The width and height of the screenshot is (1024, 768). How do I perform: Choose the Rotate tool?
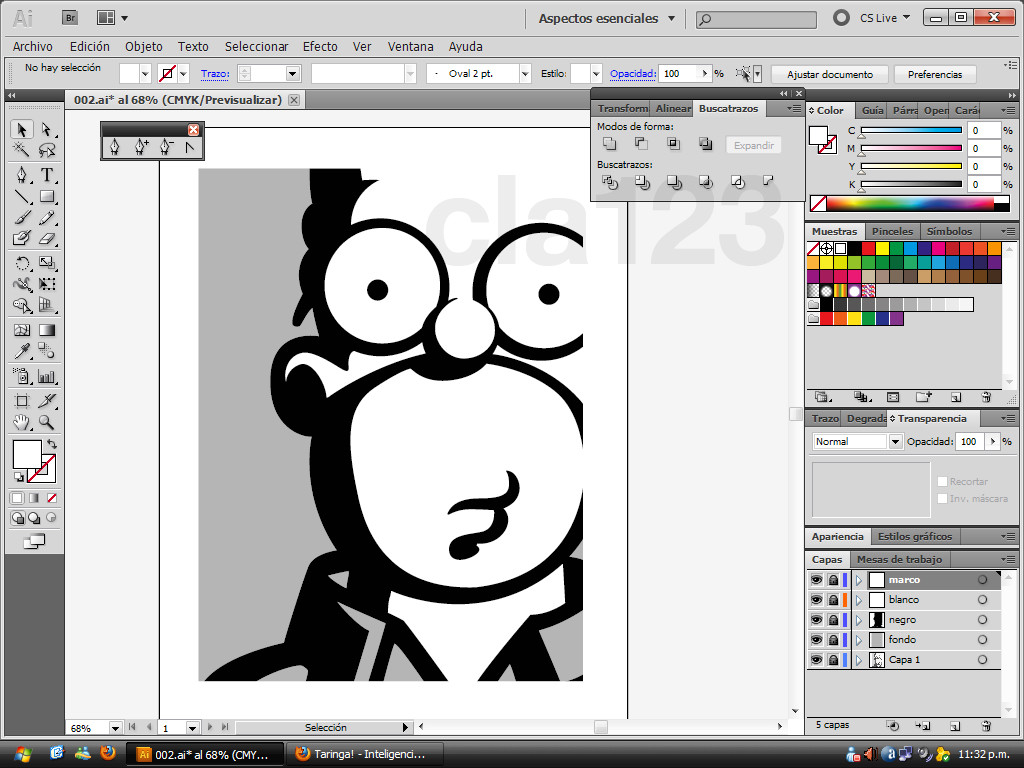(x=22, y=263)
